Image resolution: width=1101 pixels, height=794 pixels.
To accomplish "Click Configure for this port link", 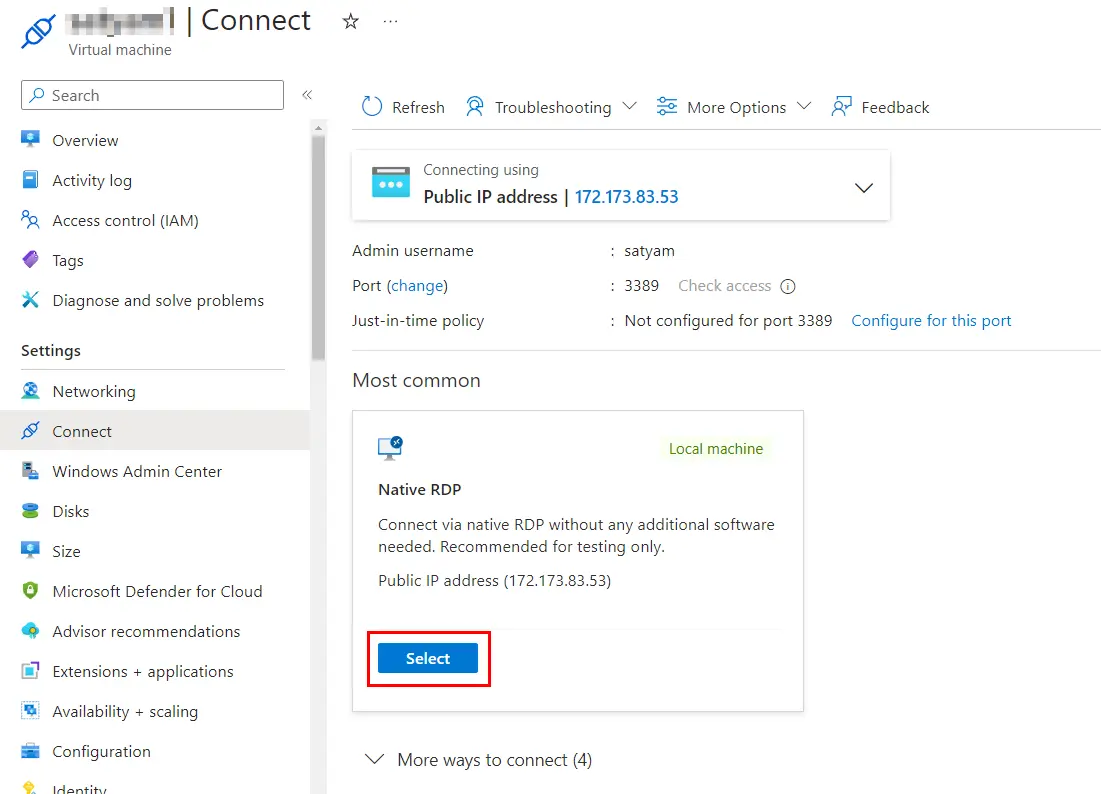I will click(x=931, y=320).
